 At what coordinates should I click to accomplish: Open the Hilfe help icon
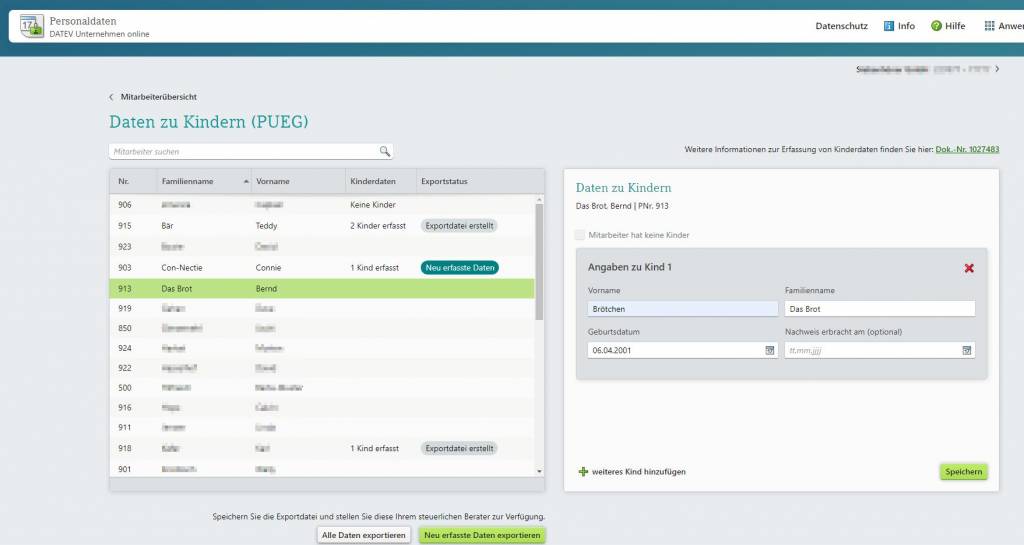(x=936, y=26)
